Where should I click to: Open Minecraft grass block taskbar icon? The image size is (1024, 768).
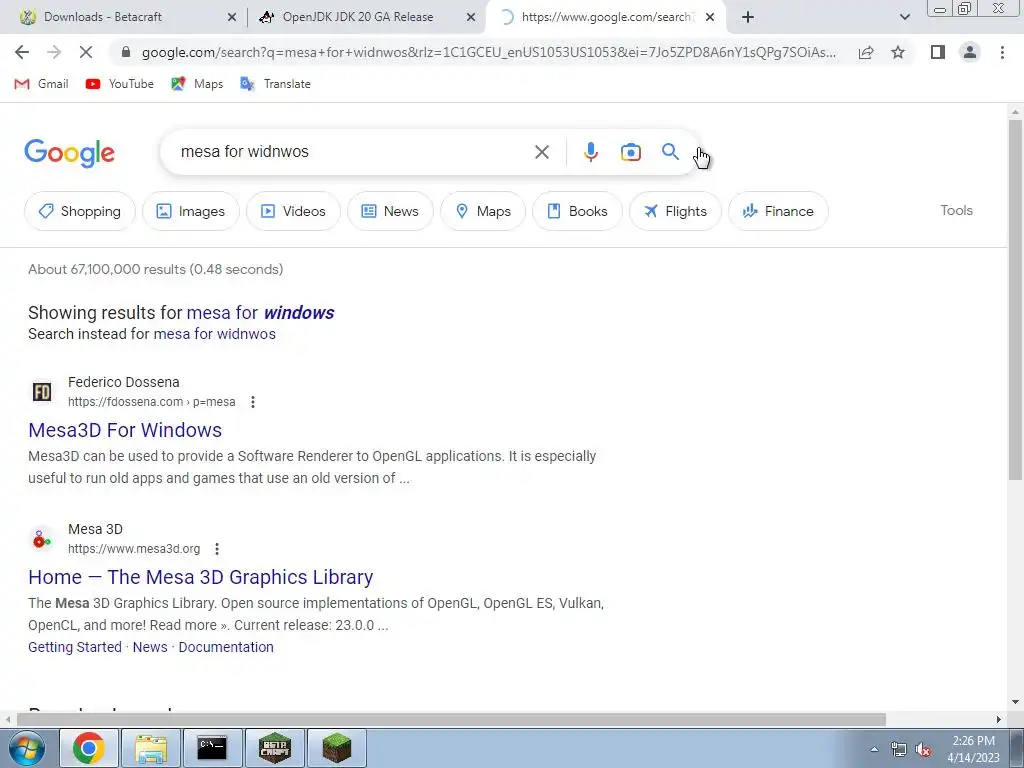click(336, 748)
